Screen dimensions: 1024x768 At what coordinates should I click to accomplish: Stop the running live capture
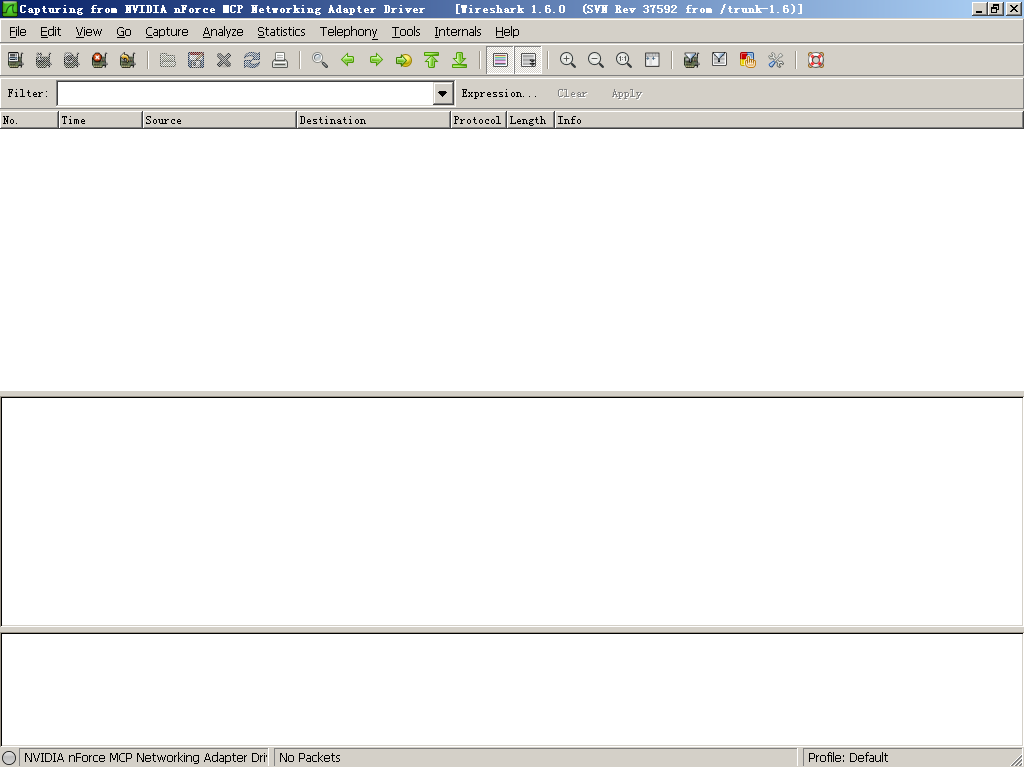[100, 60]
